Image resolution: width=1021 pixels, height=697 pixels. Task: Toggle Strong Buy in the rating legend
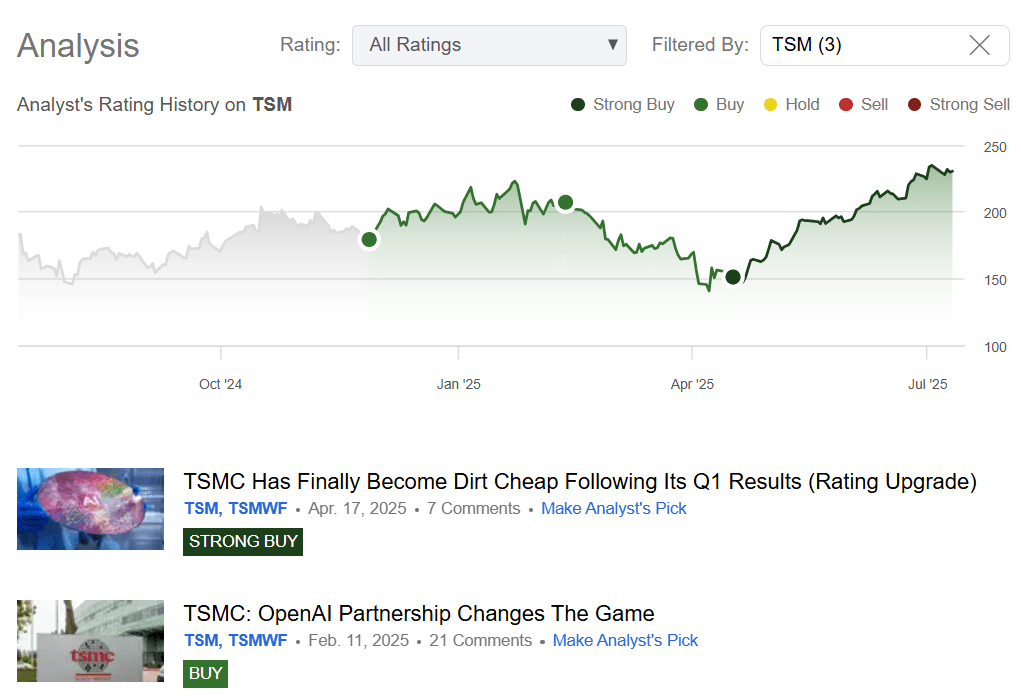click(578, 104)
